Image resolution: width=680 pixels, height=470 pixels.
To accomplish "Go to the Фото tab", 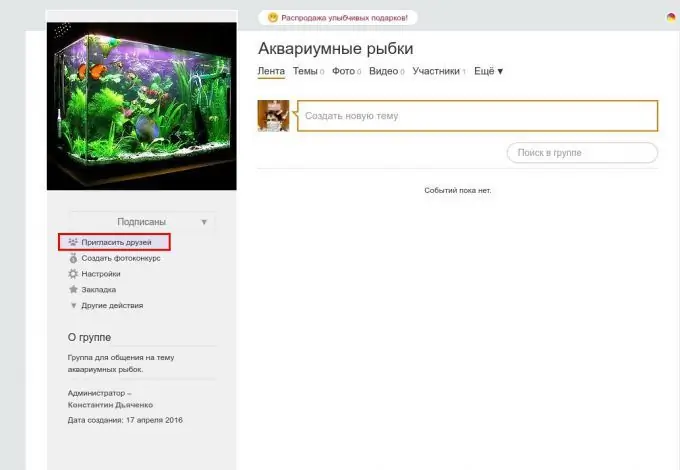I will coord(343,72).
